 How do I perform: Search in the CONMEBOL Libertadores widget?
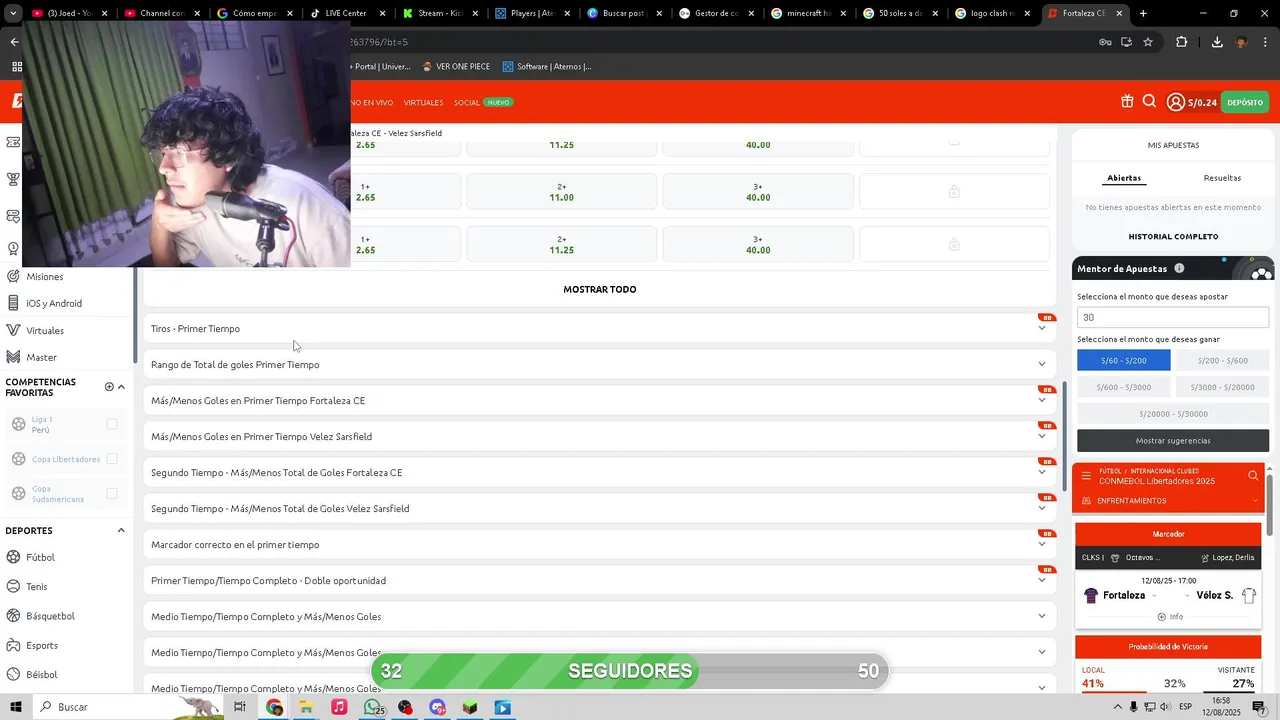coord(1253,476)
